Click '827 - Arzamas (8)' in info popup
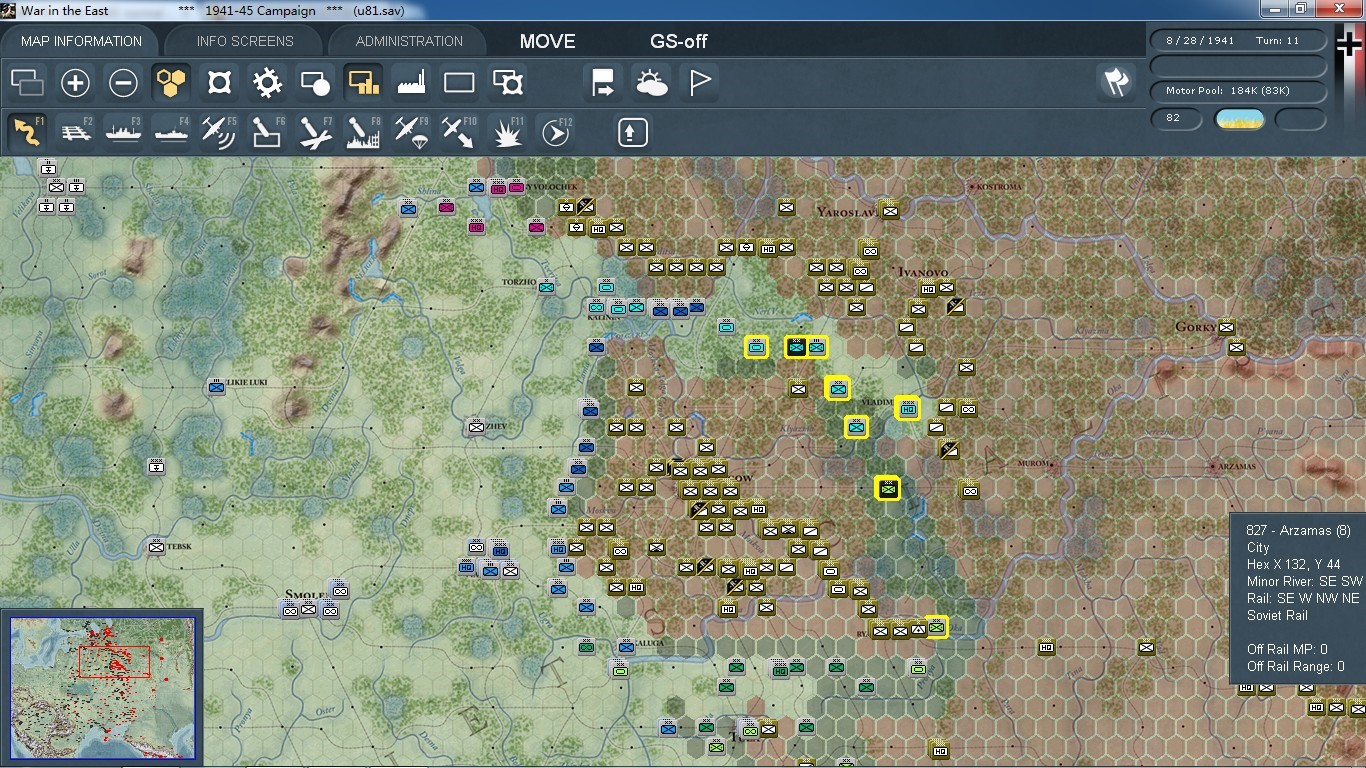This screenshot has width=1366, height=768. pos(1298,530)
